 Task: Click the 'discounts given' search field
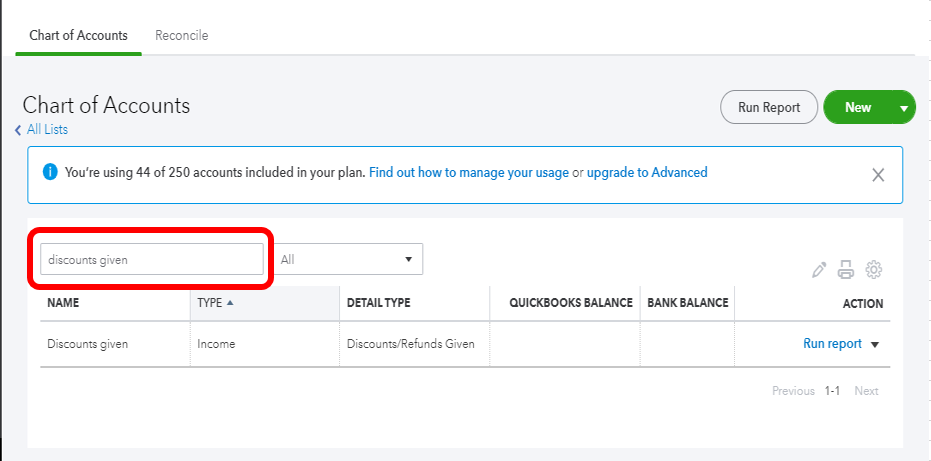coord(151,259)
